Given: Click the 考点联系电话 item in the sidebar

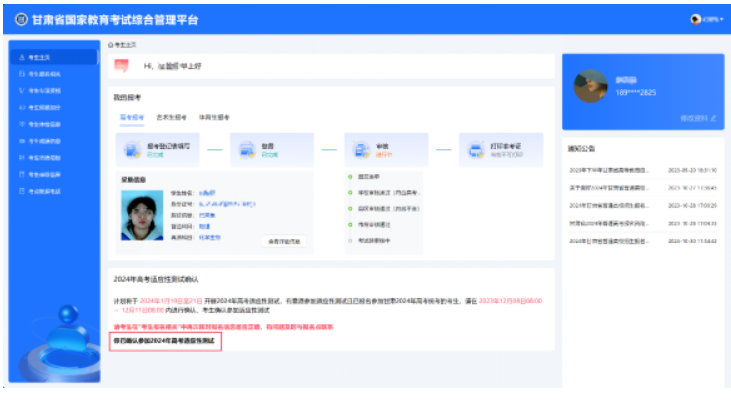Looking at the screenshot, I should point(50,190).
